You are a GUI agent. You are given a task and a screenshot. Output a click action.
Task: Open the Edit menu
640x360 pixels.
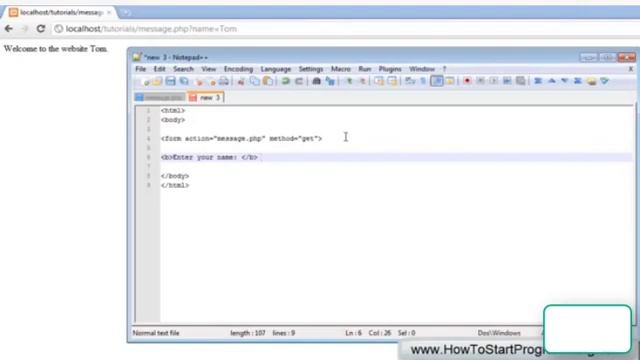click(x=160, y=69)
